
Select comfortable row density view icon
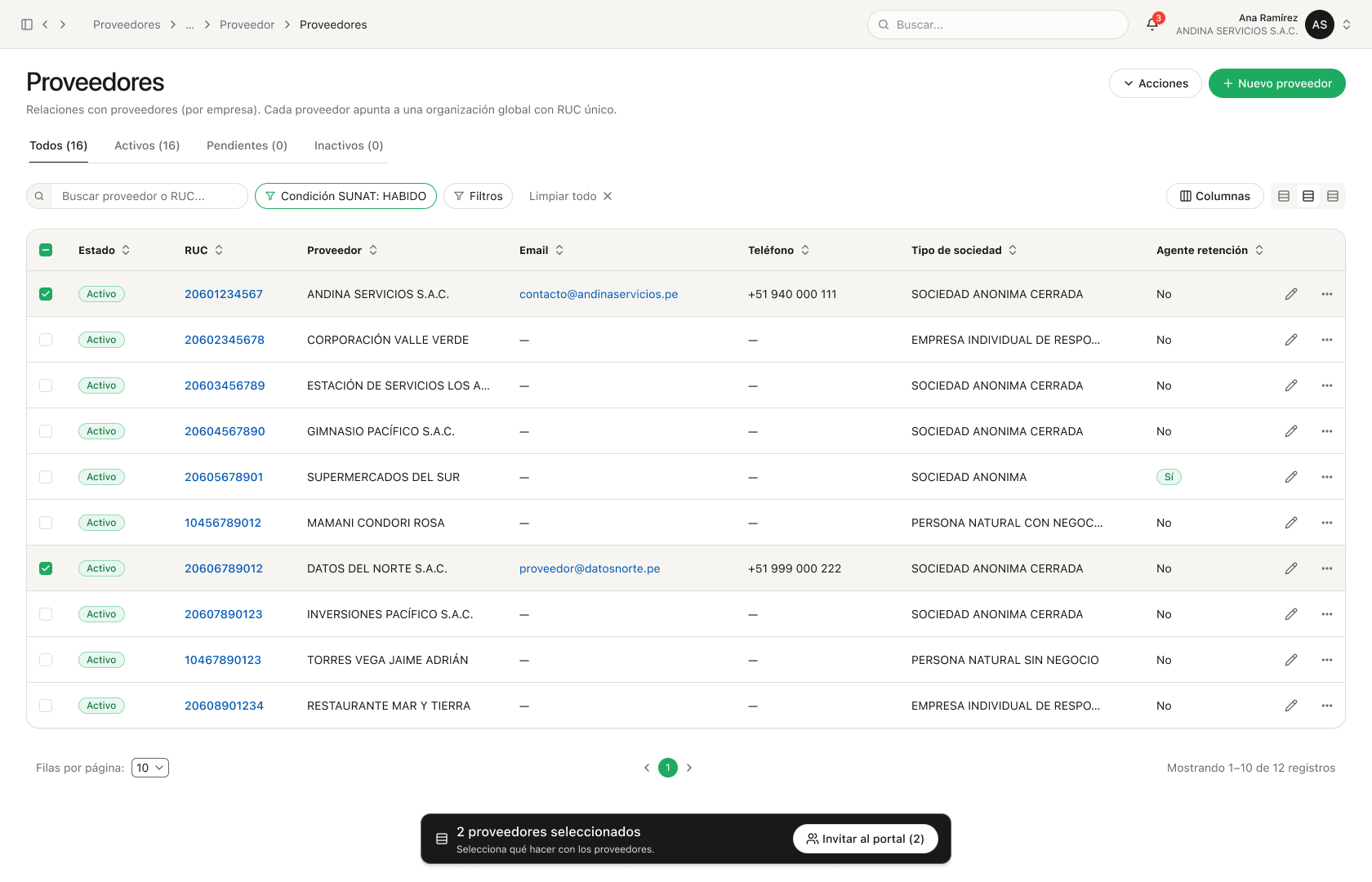coord(1333,196)
